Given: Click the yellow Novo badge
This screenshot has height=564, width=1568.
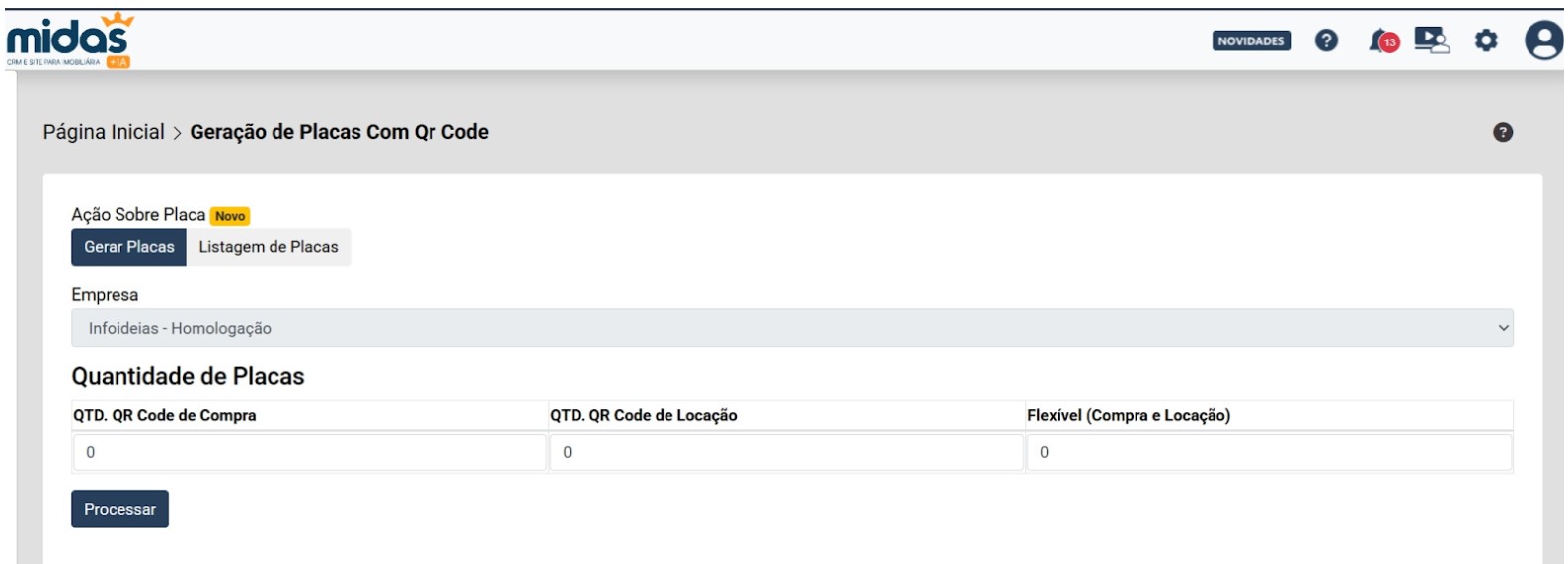Looking at the screenshot, I should click(230, 216).
